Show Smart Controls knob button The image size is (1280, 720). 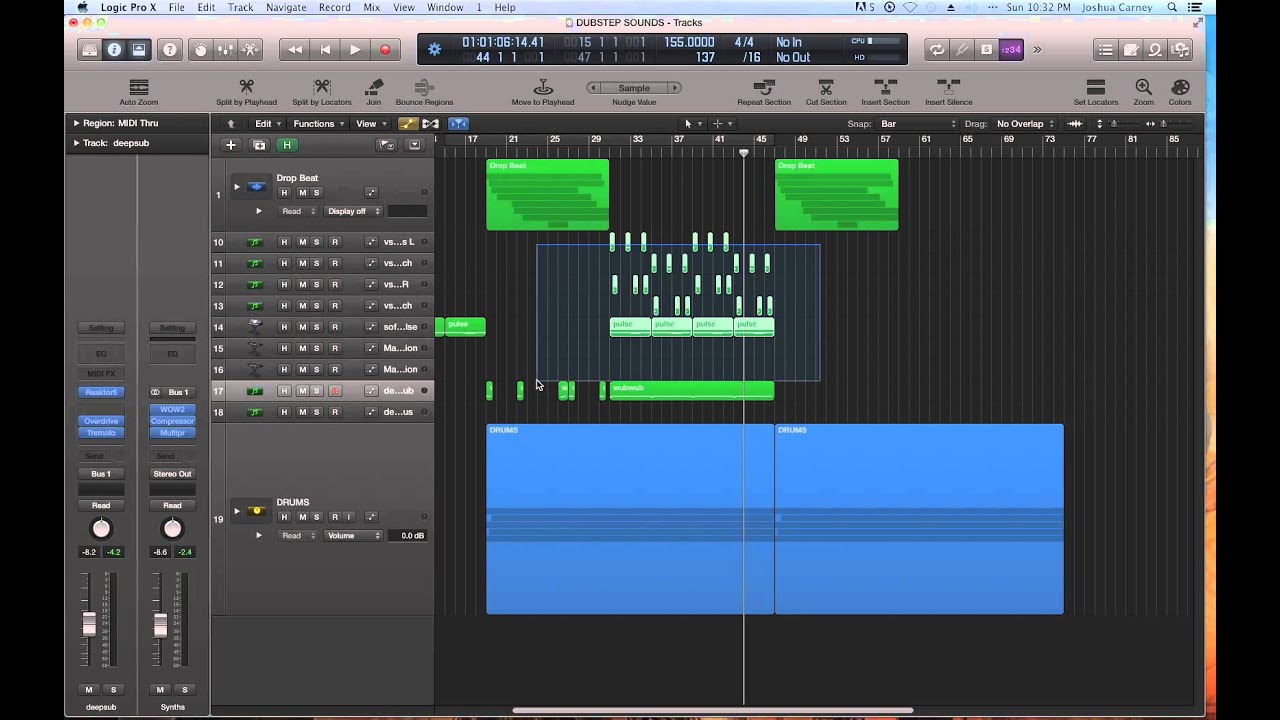(x=201, y=49)
